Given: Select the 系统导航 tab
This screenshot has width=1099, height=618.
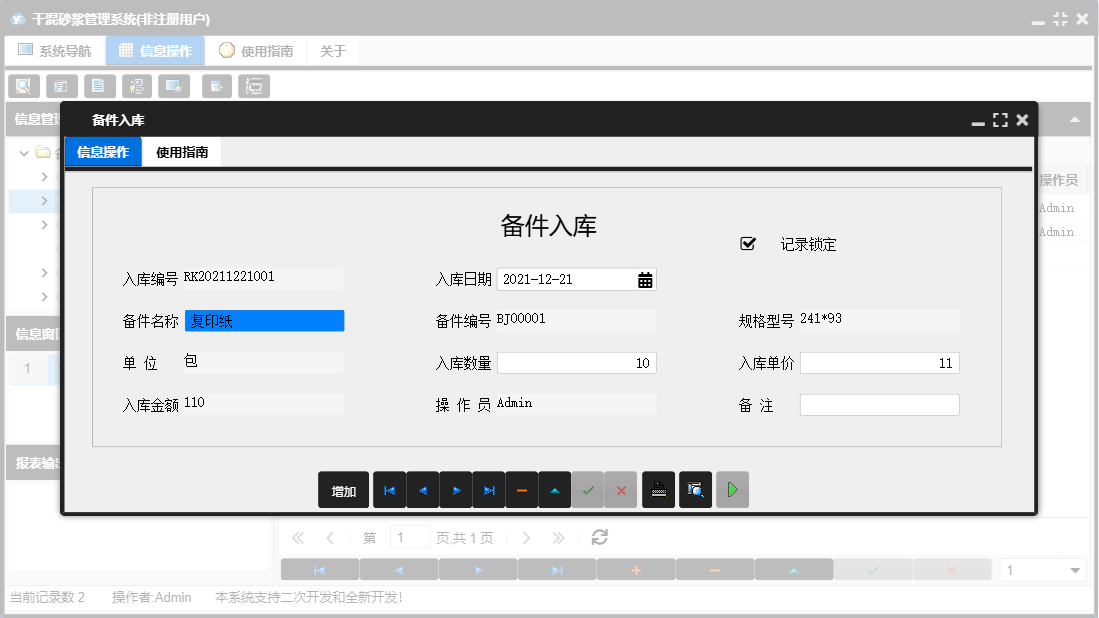Looking at the screenshot, I should [55, 50].
